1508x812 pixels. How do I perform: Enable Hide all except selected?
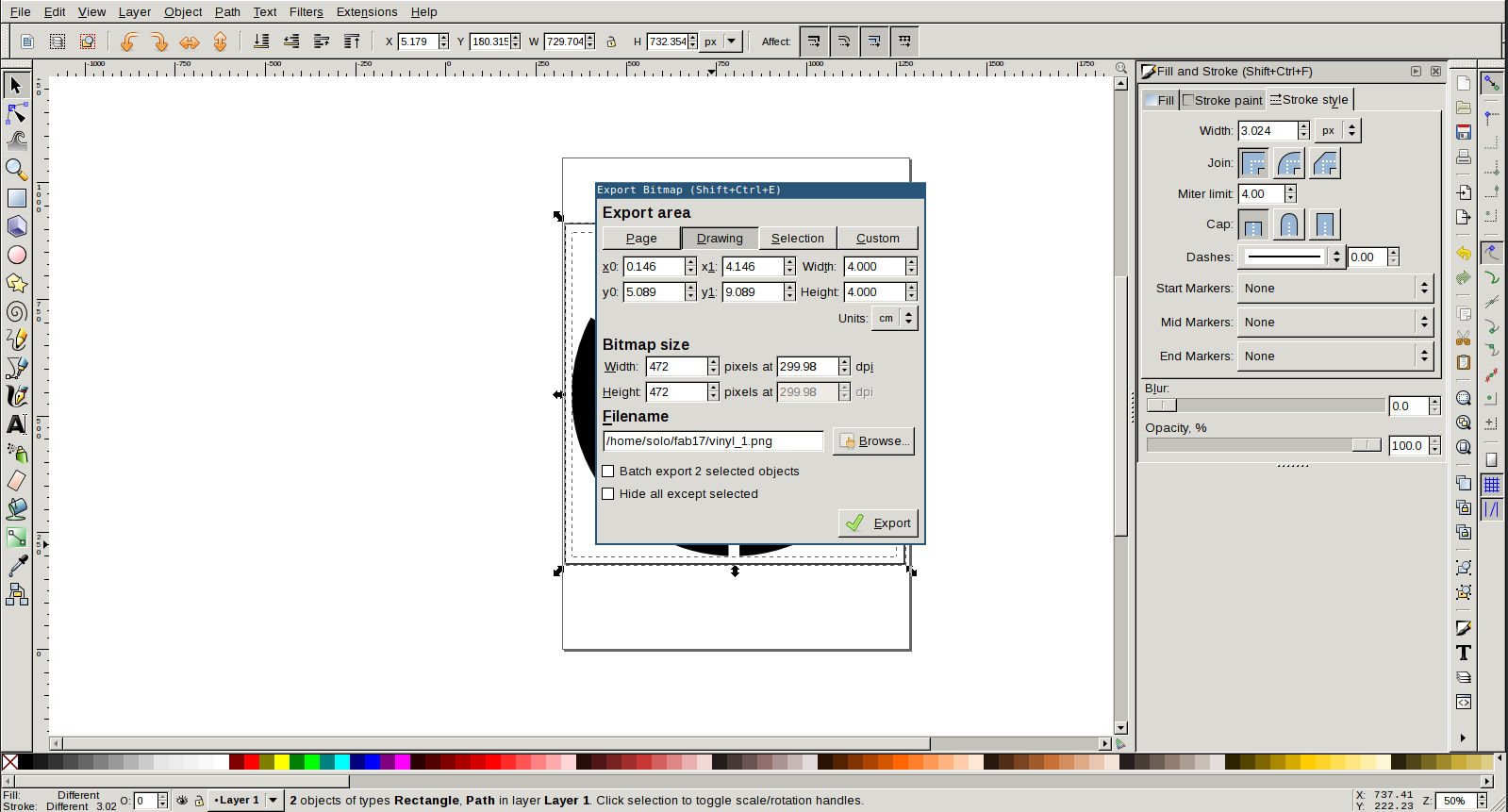tap(608, 494)
